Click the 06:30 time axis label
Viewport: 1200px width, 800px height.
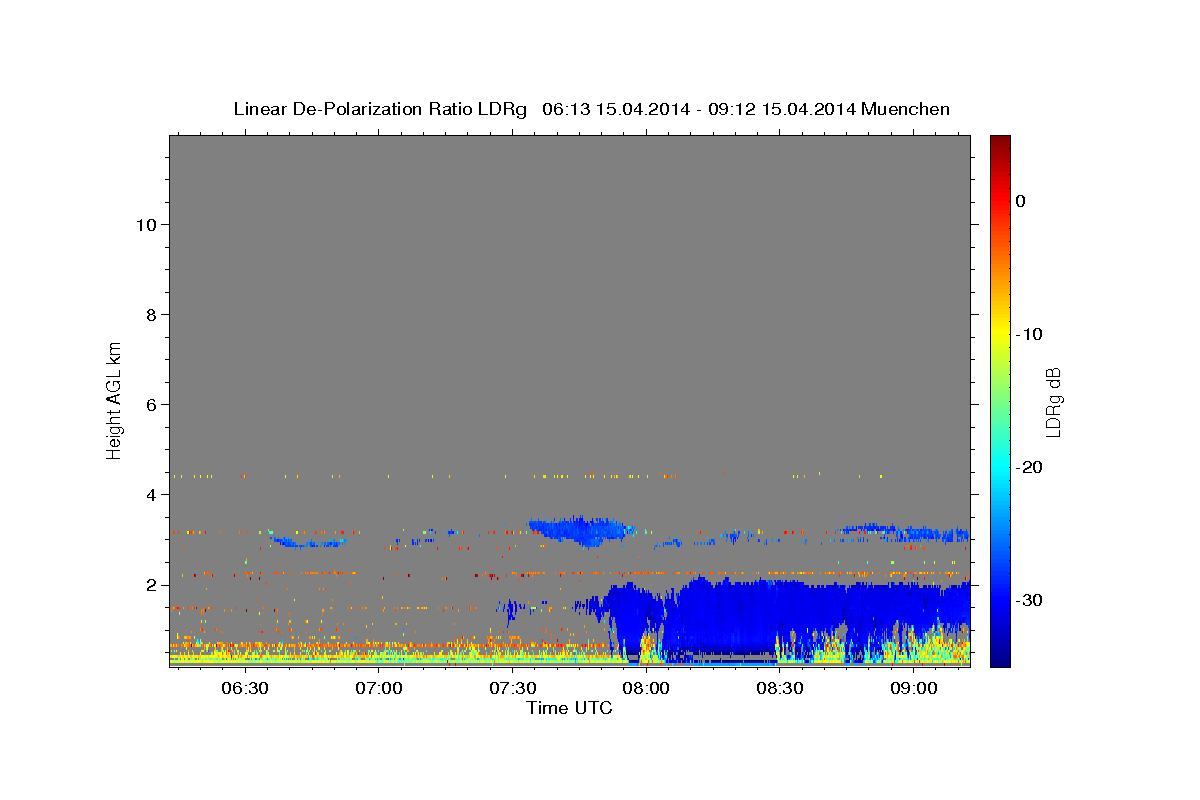point(244,689)
